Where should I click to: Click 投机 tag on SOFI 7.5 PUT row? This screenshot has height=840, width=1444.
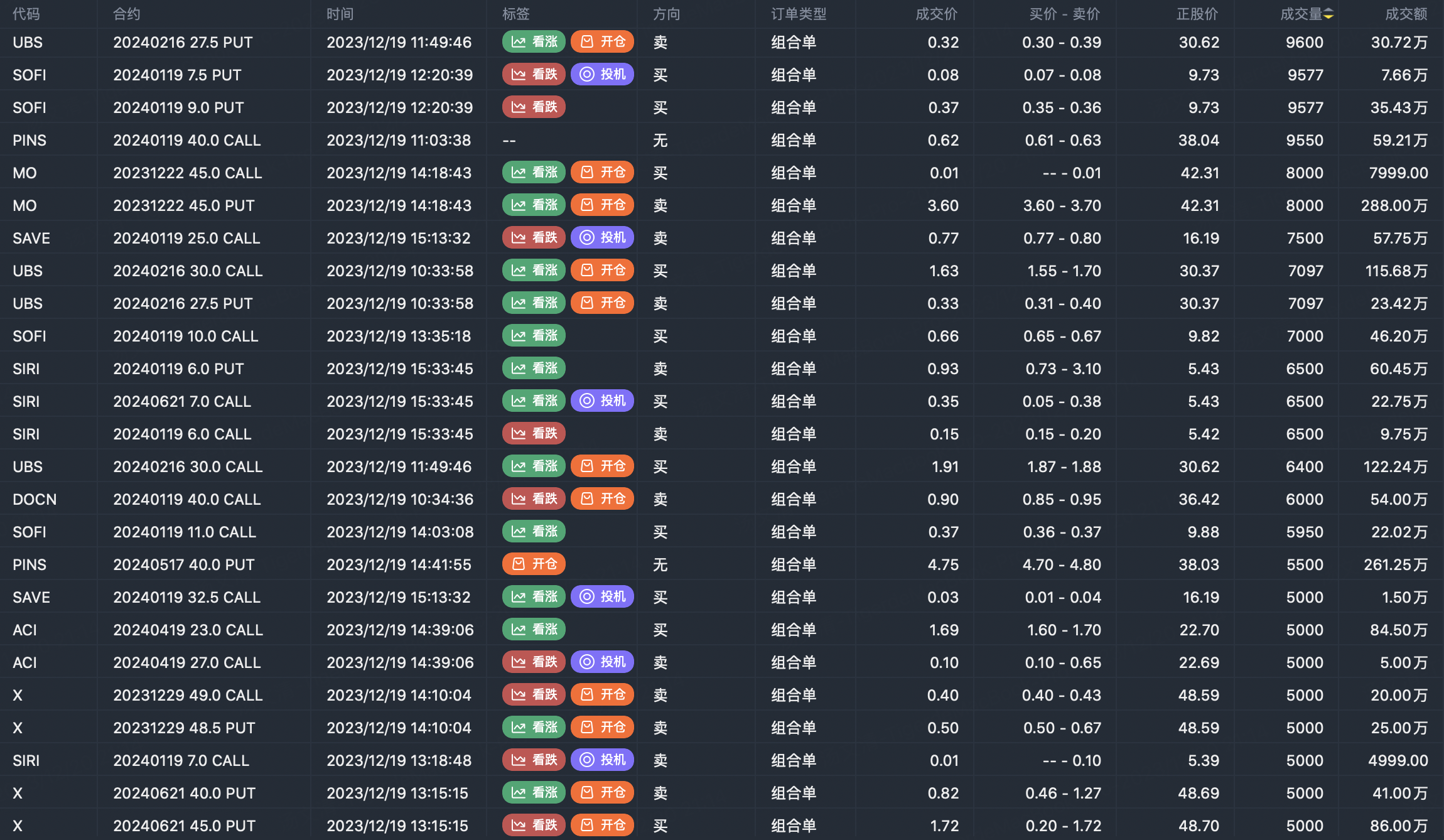pyautogui.click(x=602, y=75)
